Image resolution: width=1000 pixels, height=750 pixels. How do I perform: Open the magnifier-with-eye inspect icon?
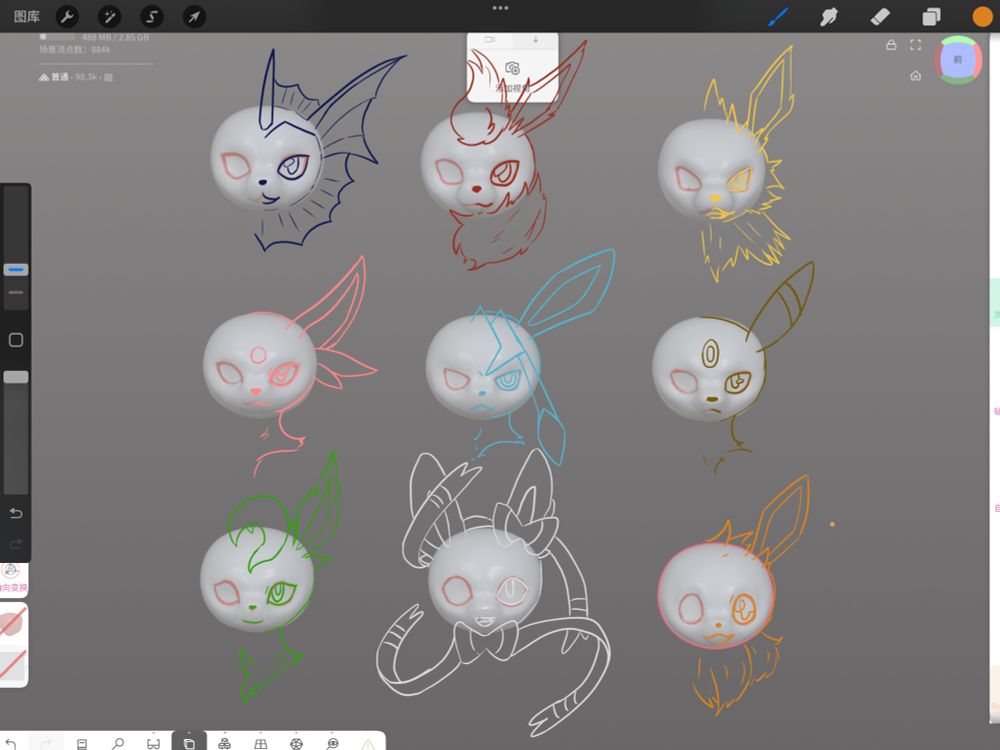pos(332,744)
